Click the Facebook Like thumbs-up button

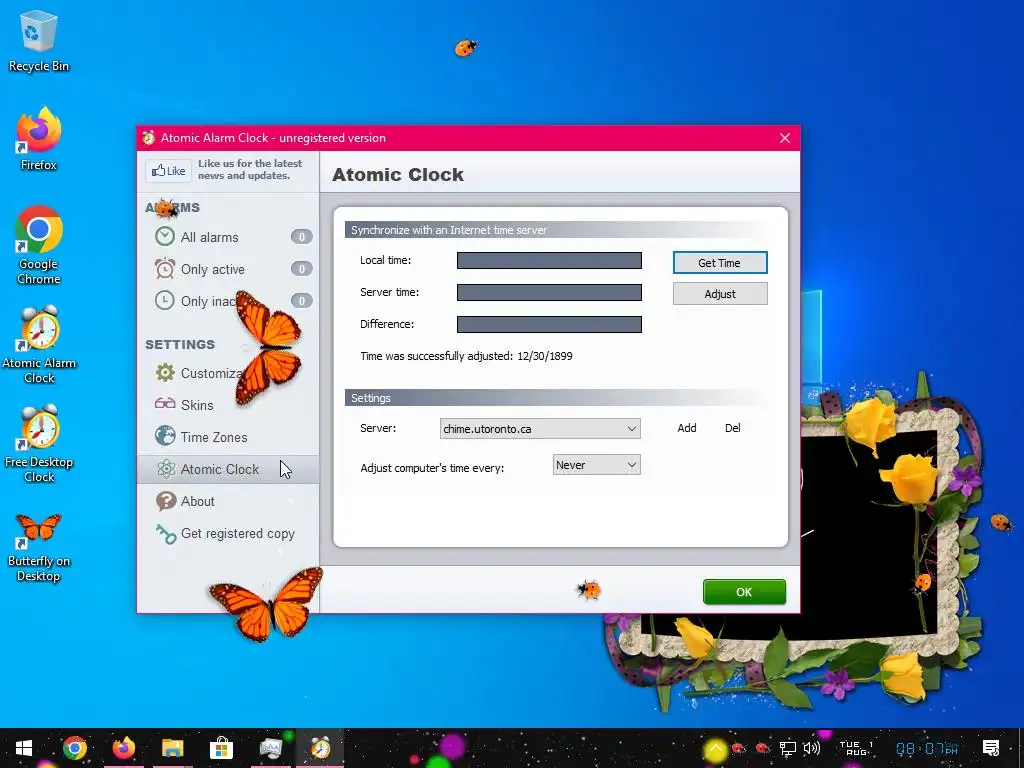[168, 171]
